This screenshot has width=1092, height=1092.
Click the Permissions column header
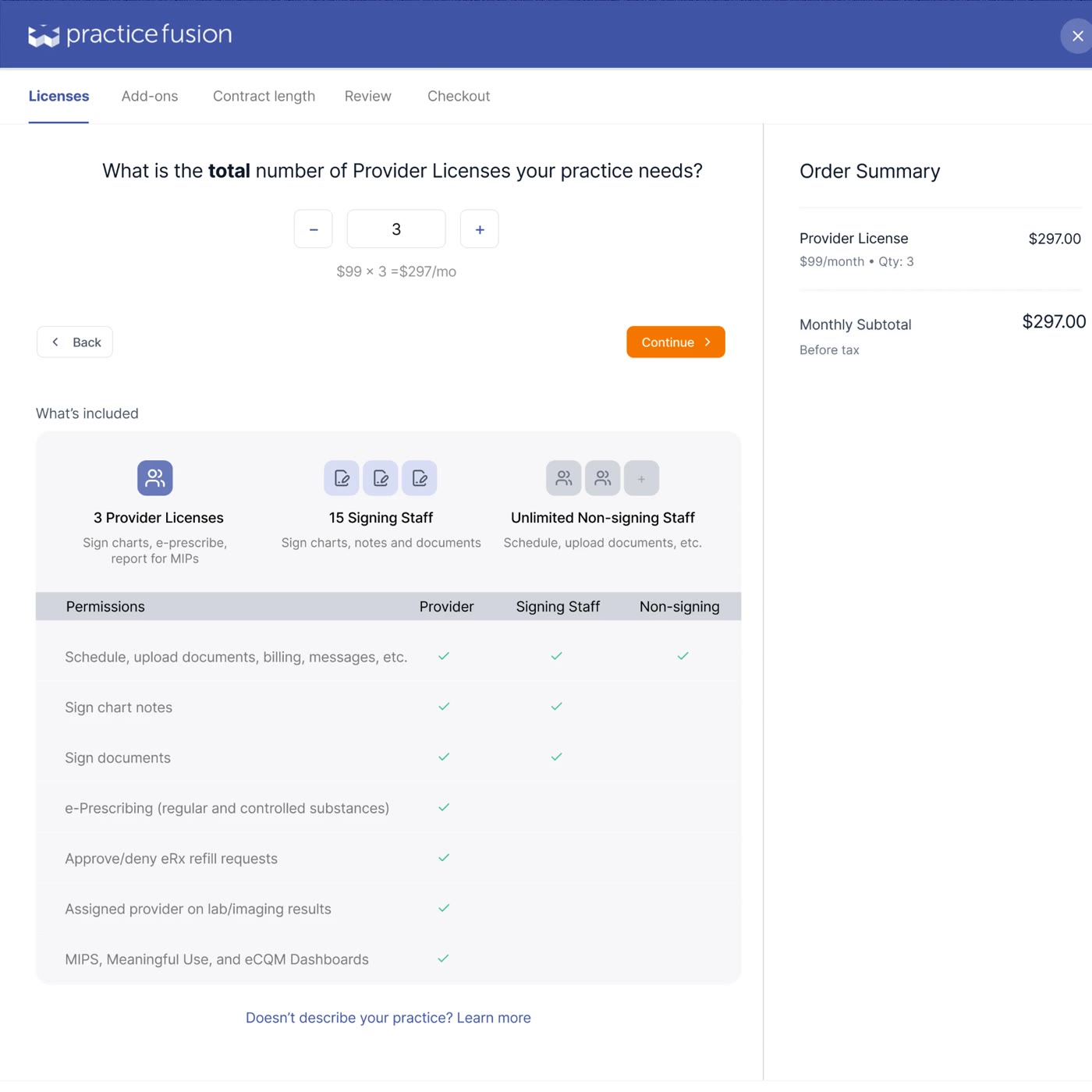(105, 607)
